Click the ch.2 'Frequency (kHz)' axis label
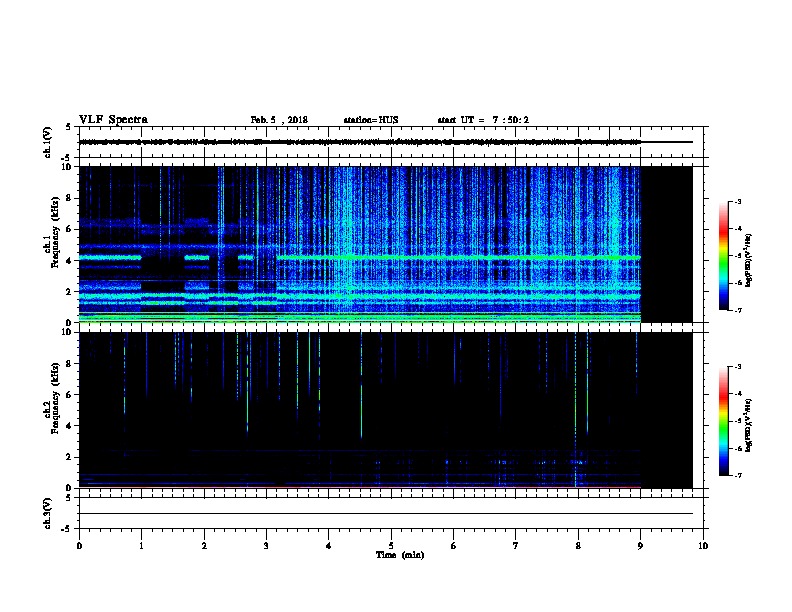The height and width of the screenshot is (612, 792). pos(55,398)
